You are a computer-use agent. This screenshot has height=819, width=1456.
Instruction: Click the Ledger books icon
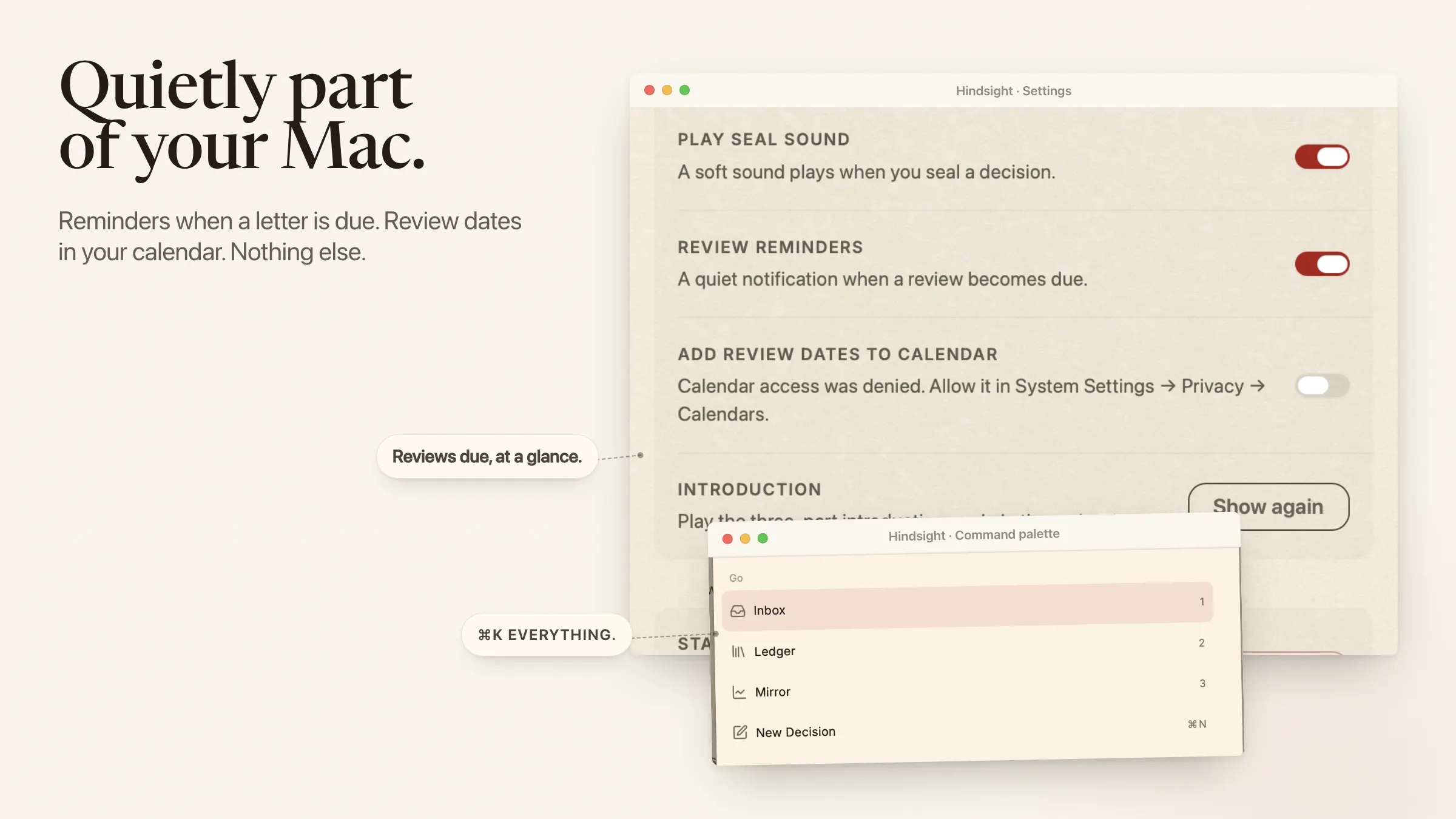pos(738,652)
